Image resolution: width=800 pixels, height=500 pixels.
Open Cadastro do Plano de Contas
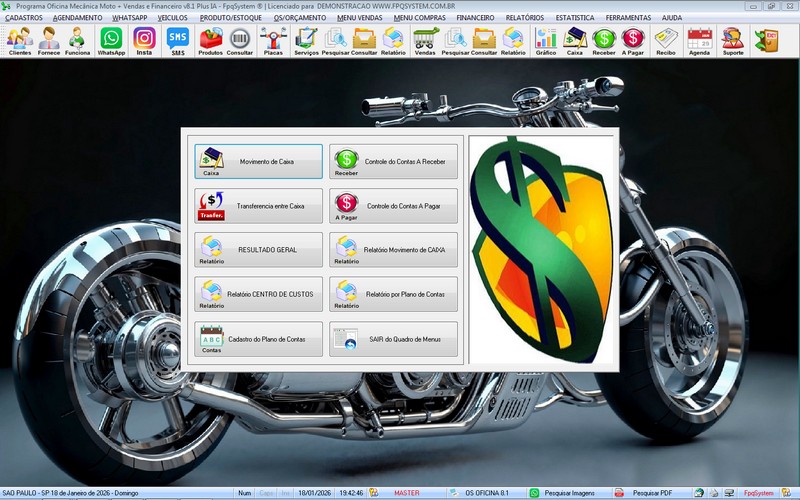259,339
